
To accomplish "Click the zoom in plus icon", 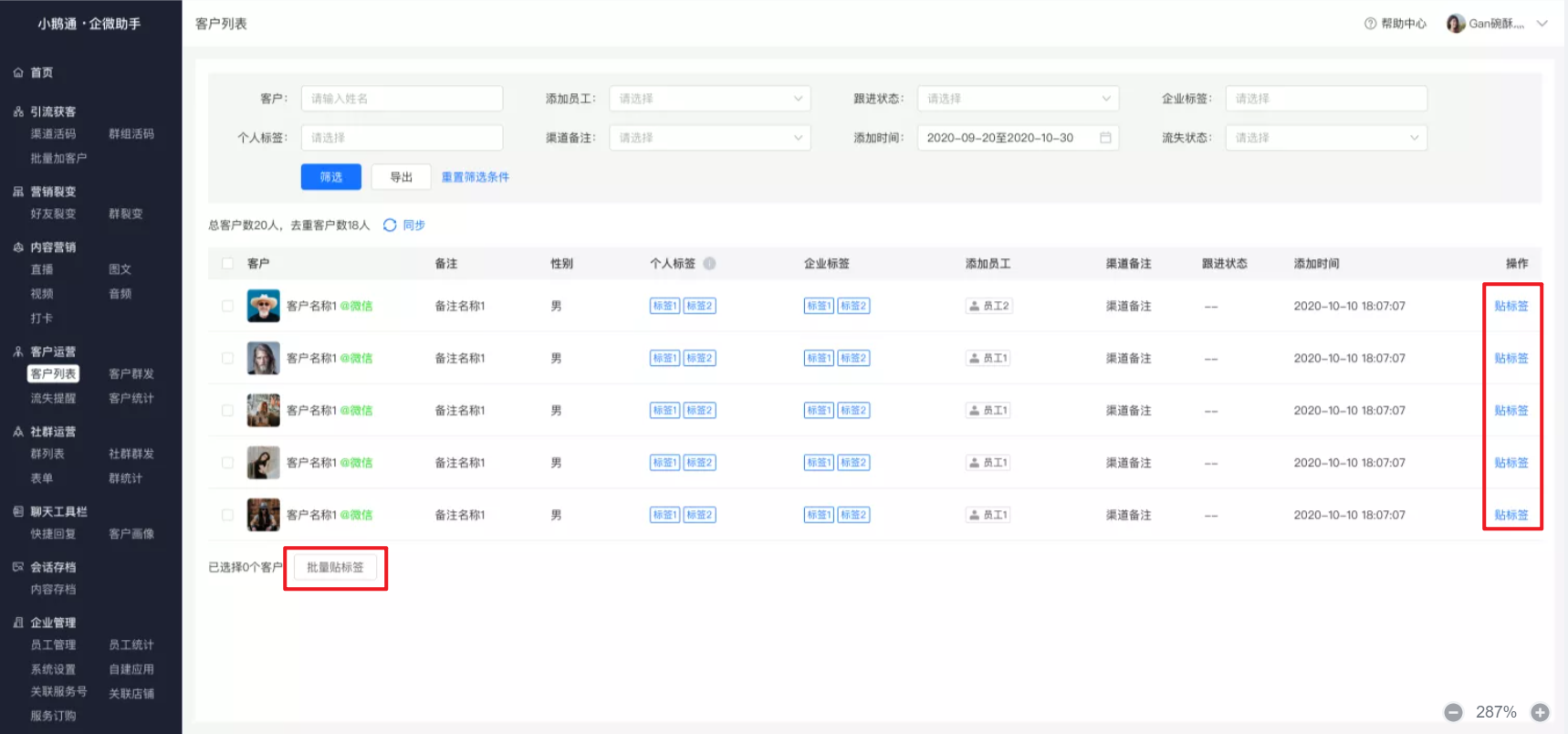I will point(1540,712).
